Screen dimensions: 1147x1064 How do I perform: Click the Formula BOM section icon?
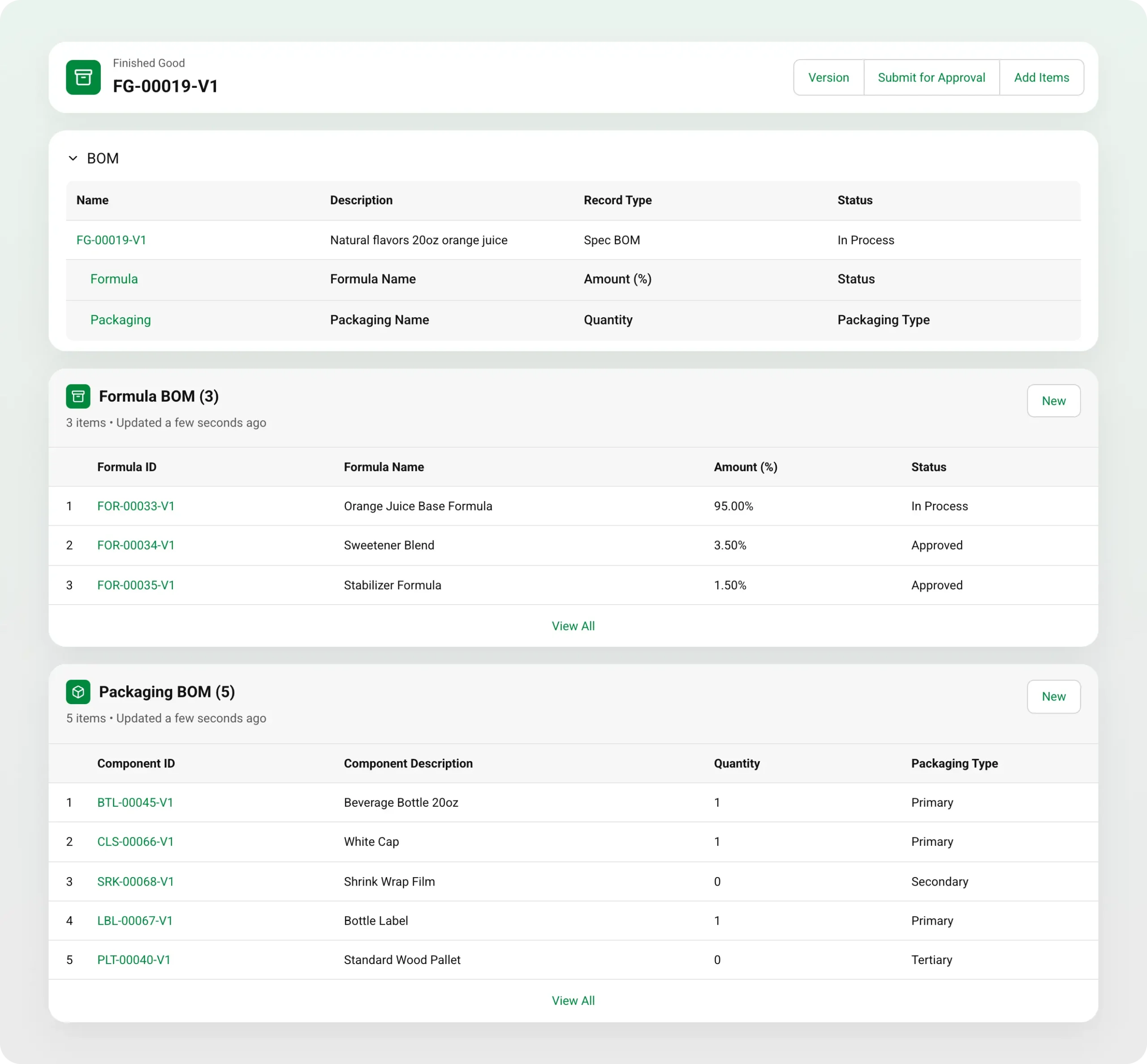[x=78, y=396]
